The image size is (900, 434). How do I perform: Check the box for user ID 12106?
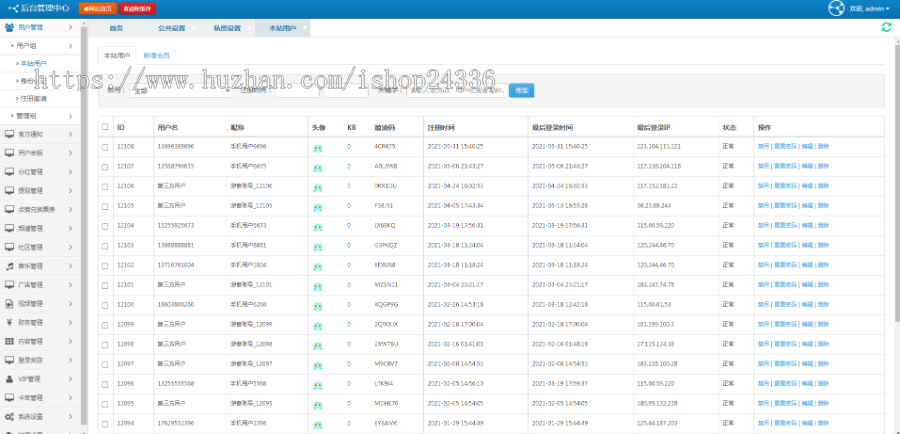coord(105,187)
